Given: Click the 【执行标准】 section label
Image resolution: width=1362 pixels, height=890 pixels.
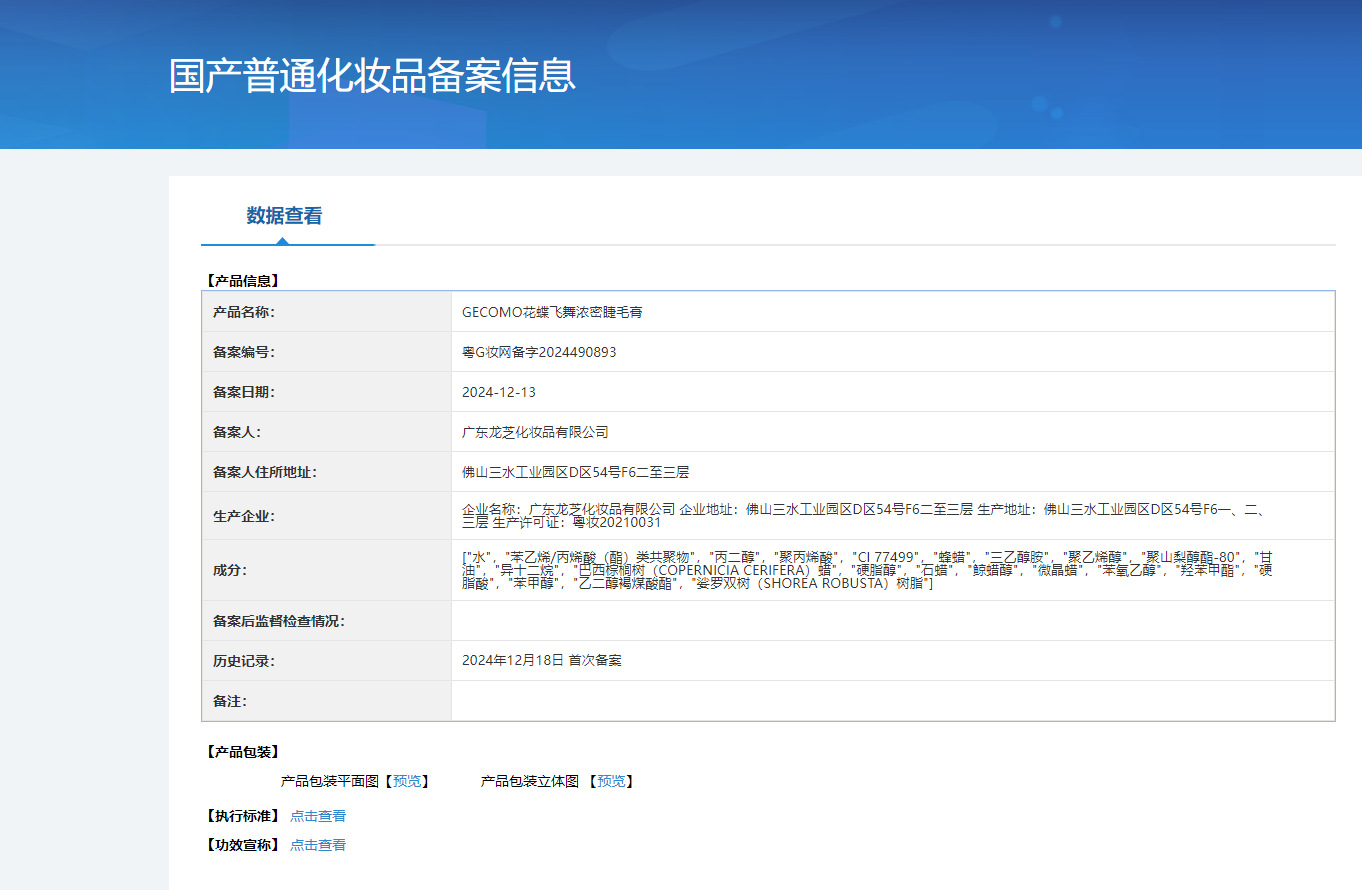Looking at the screenshot, I should tap(241, 816).
